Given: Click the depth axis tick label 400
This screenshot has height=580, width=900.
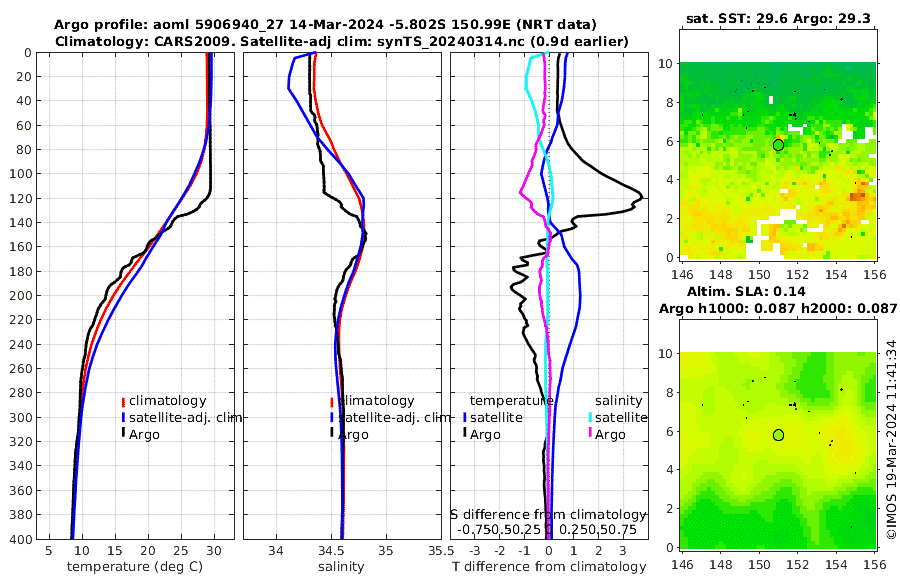Looking at the screenshot, I should click(21, 539).
